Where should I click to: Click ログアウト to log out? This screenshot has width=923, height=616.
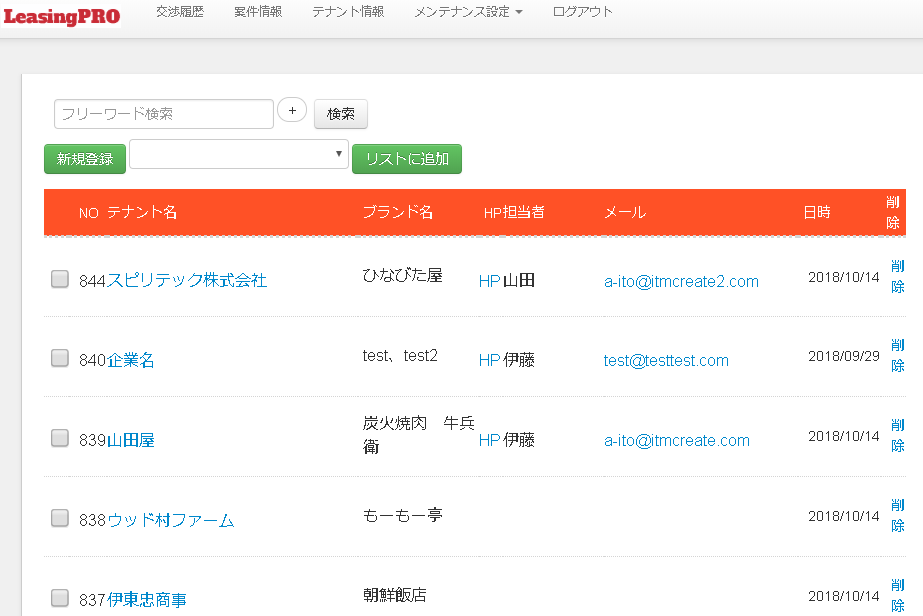[x=582, y=12]
